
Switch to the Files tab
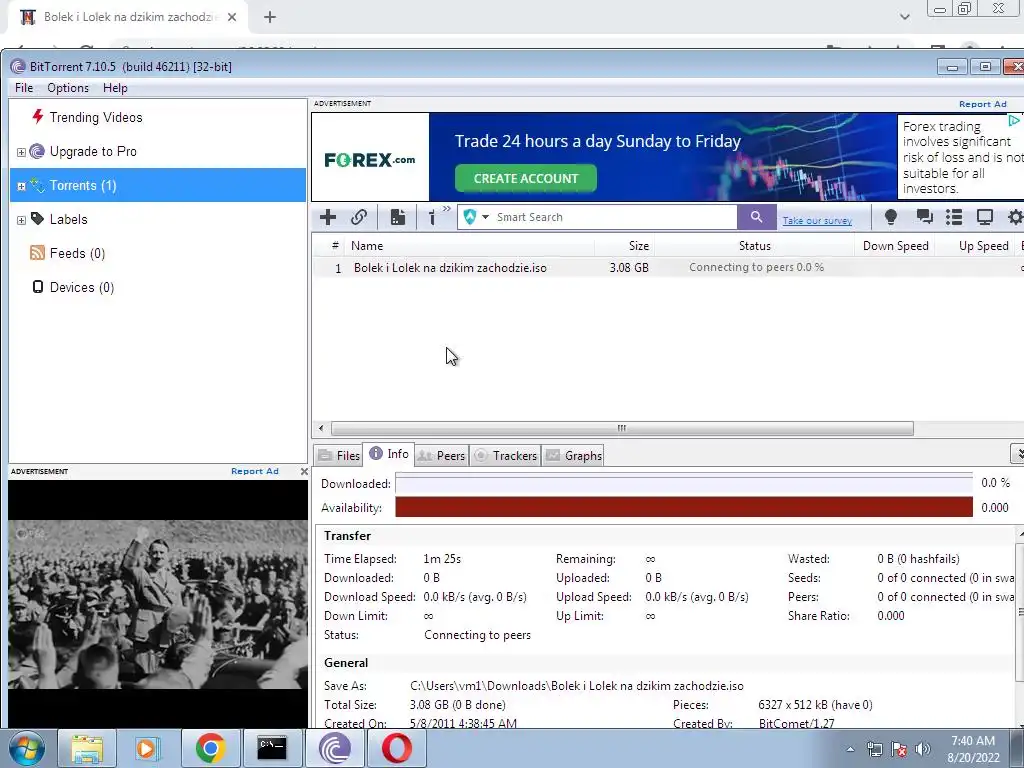[x=338, y=455]
